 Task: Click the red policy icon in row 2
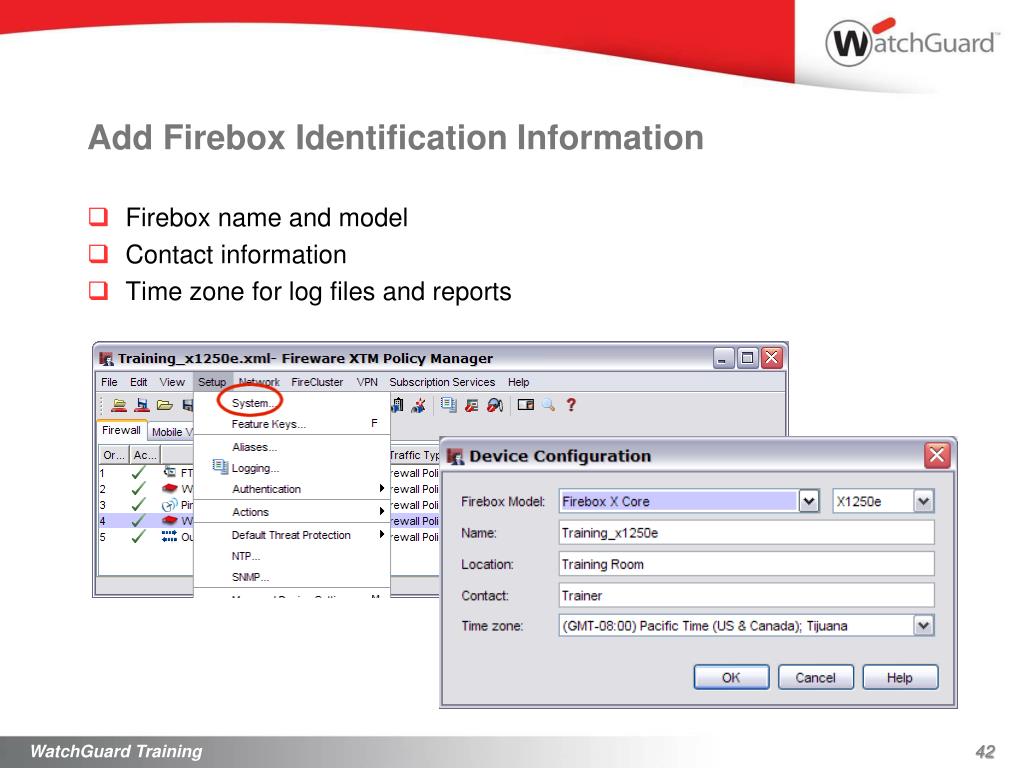point(170,488)
